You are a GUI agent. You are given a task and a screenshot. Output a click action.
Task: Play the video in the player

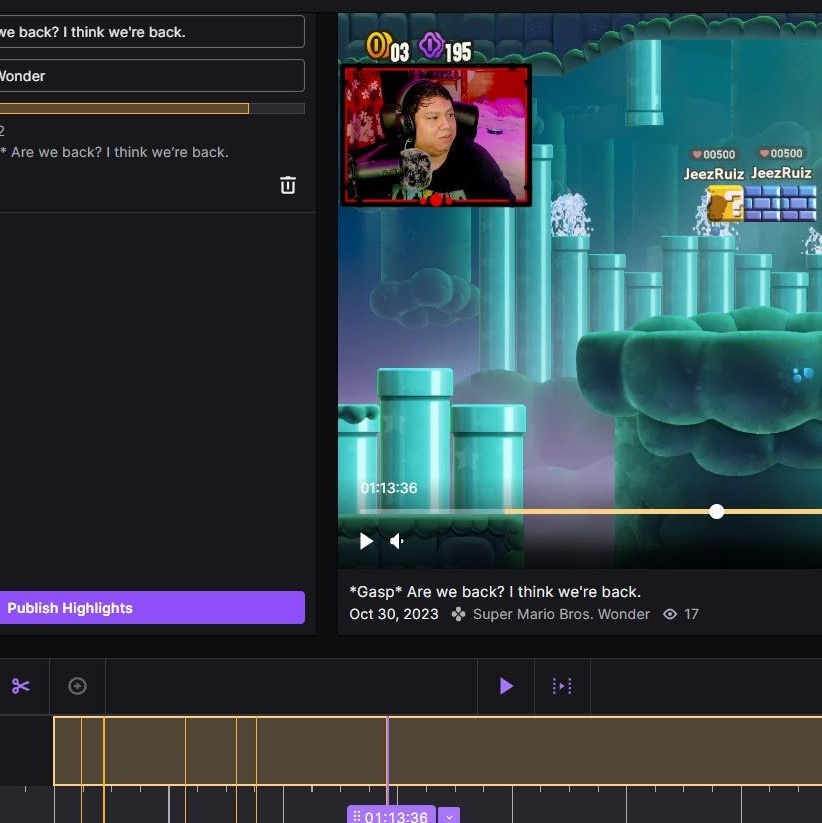(x=366, y=541)
